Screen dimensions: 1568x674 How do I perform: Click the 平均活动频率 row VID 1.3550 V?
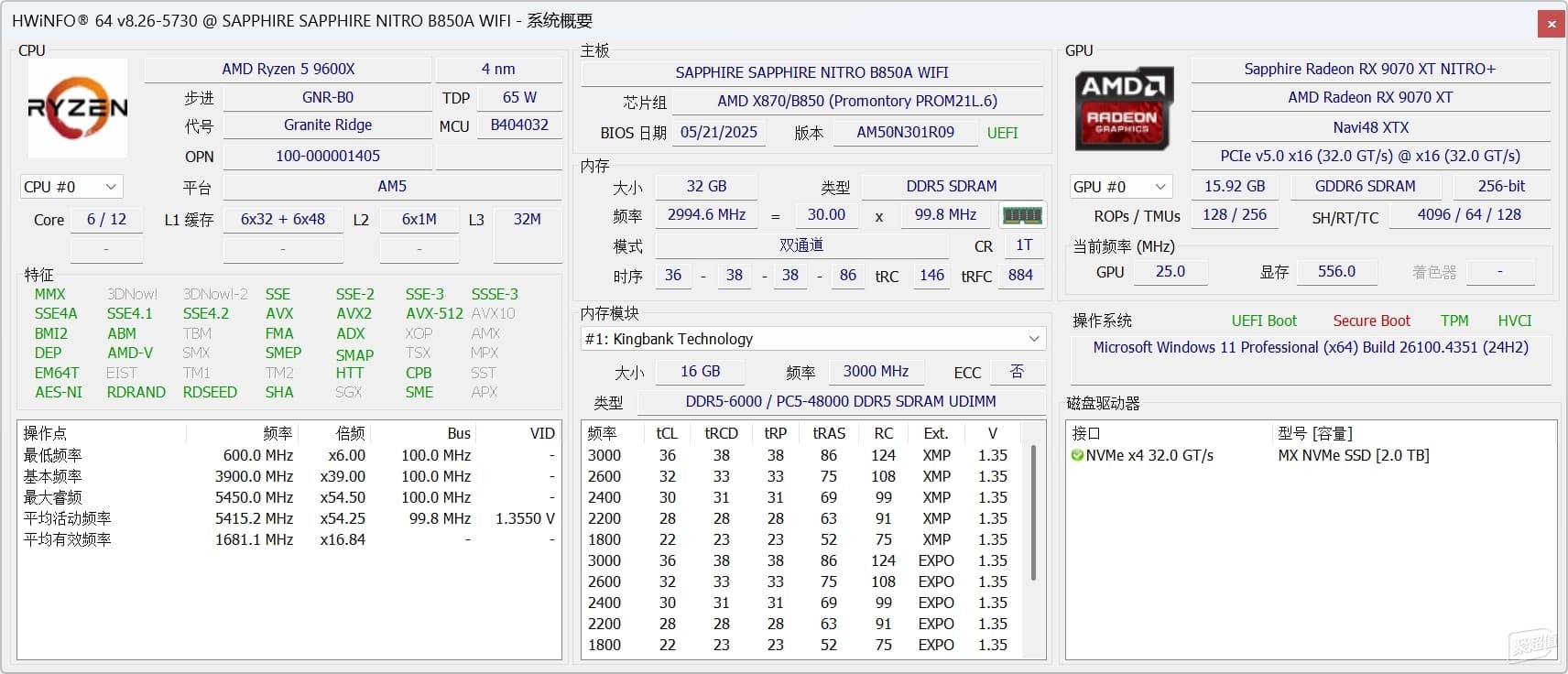pos(525,518)
